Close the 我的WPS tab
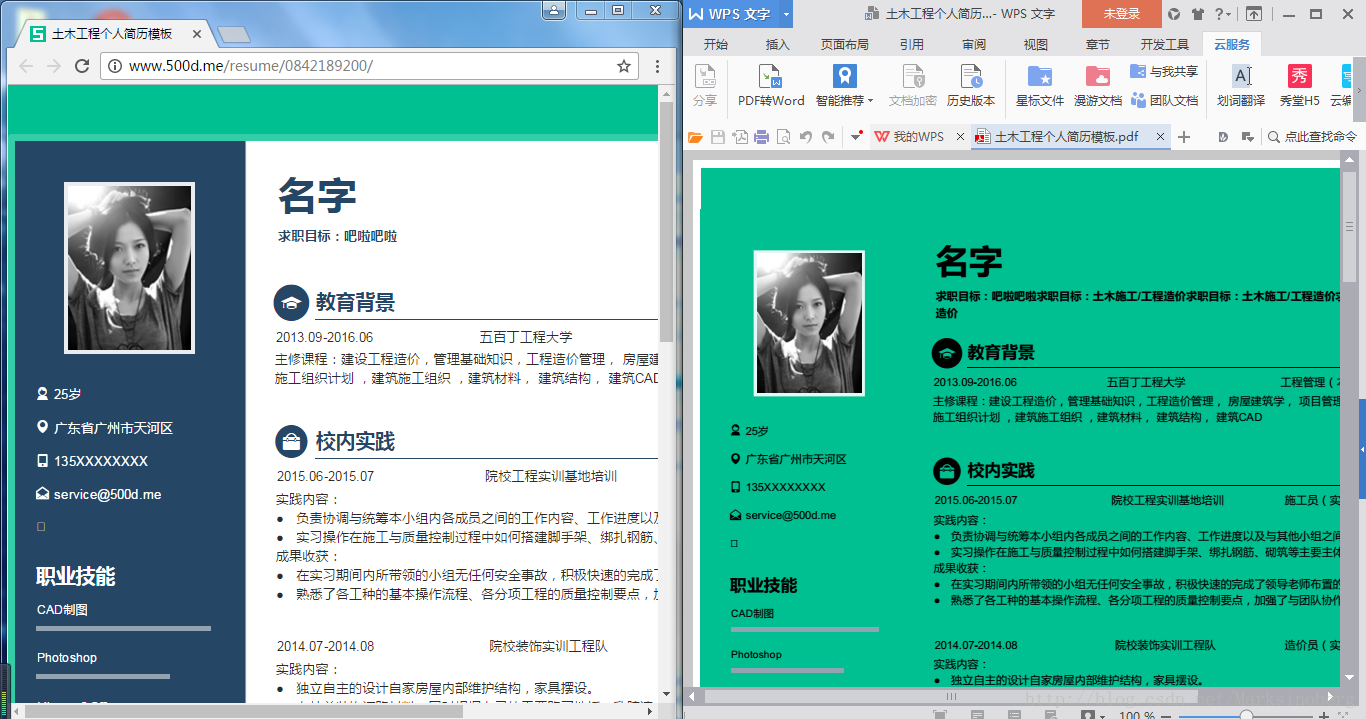Screen dimensions: 1366x719 click(960, 137)
